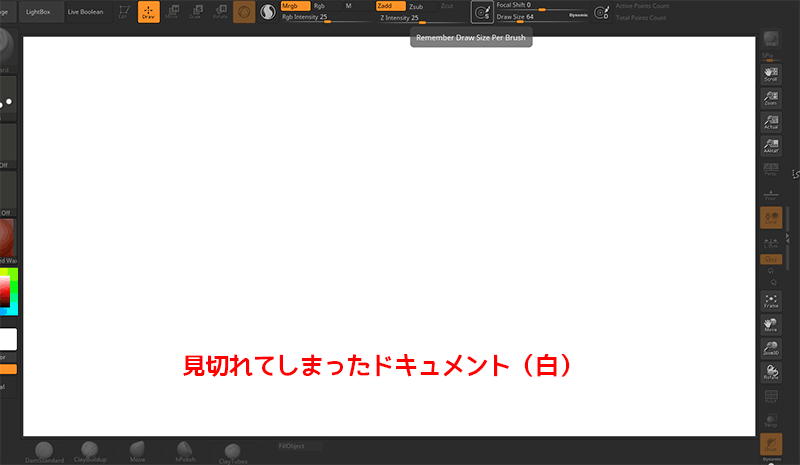Click the Zoom document icon
The height and width of the screenshot is (465, 800).
pyautogui.click(x=770, y=97)
